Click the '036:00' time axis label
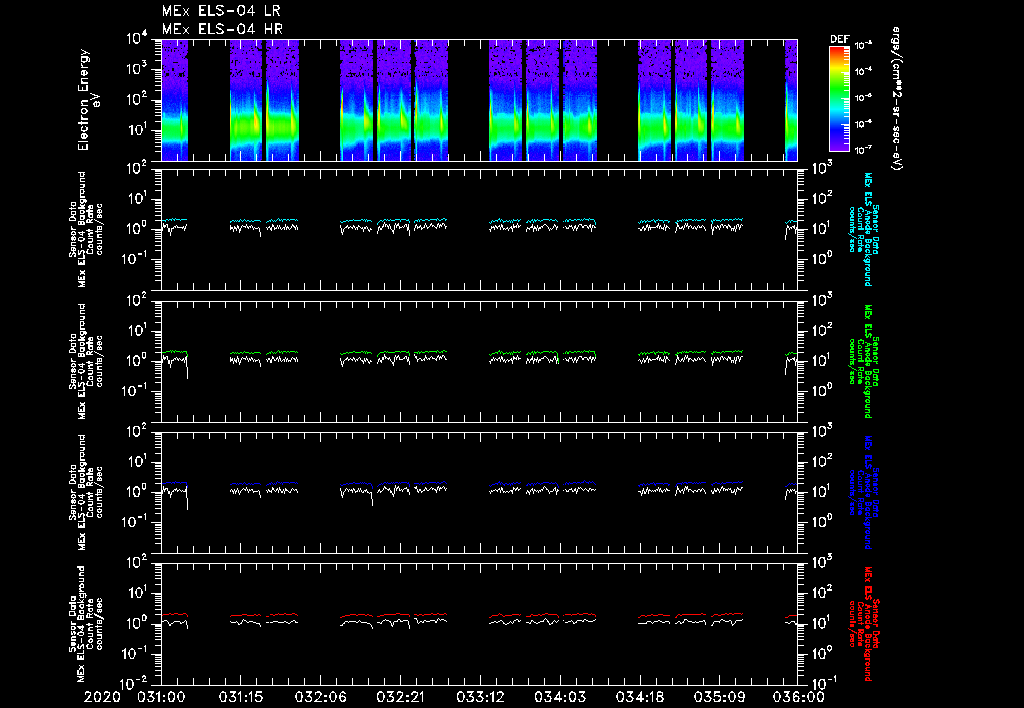 tap(800, 697)
